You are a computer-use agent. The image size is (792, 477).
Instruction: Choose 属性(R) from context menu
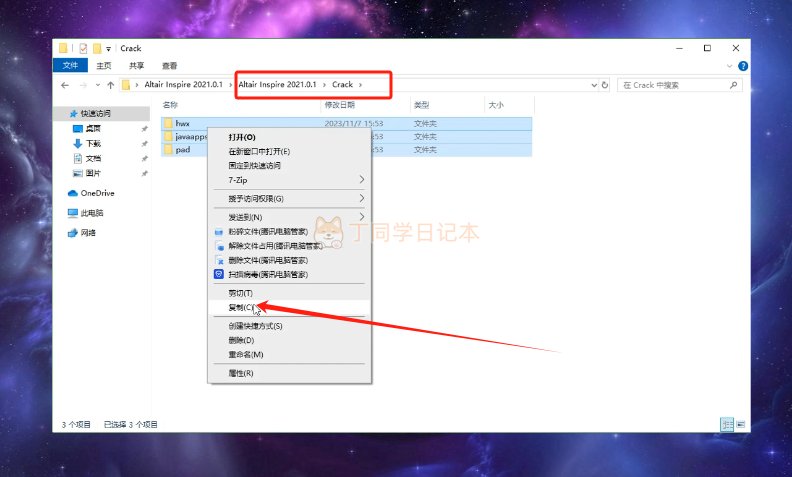(289, 373)
